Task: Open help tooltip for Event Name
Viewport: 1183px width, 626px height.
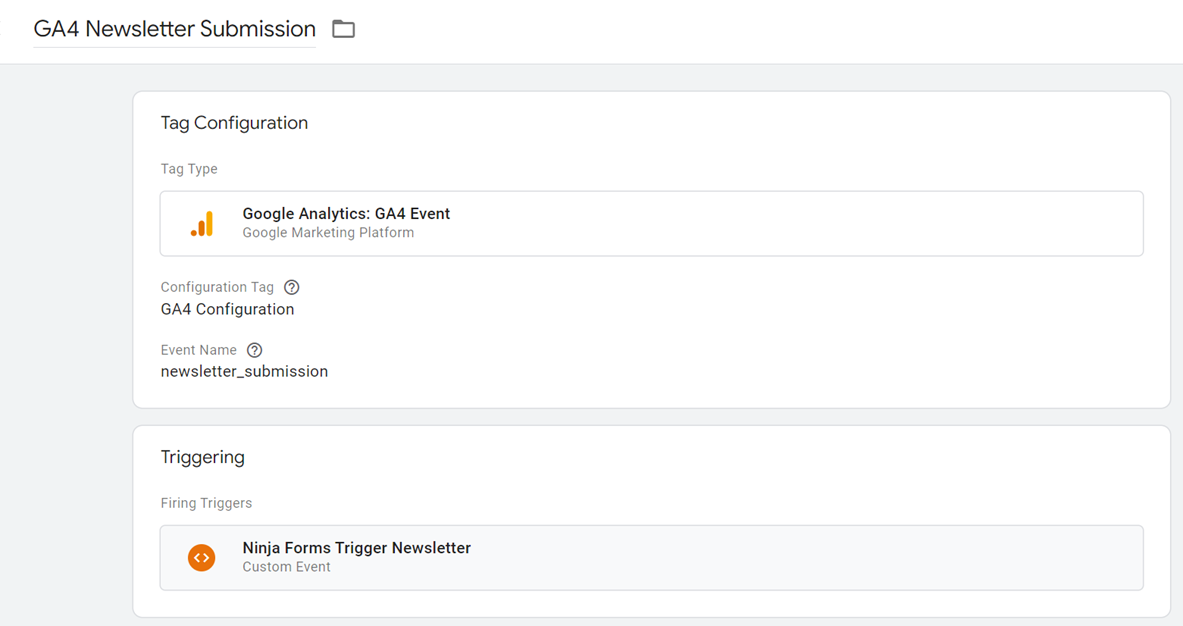Action: (255, 350)
